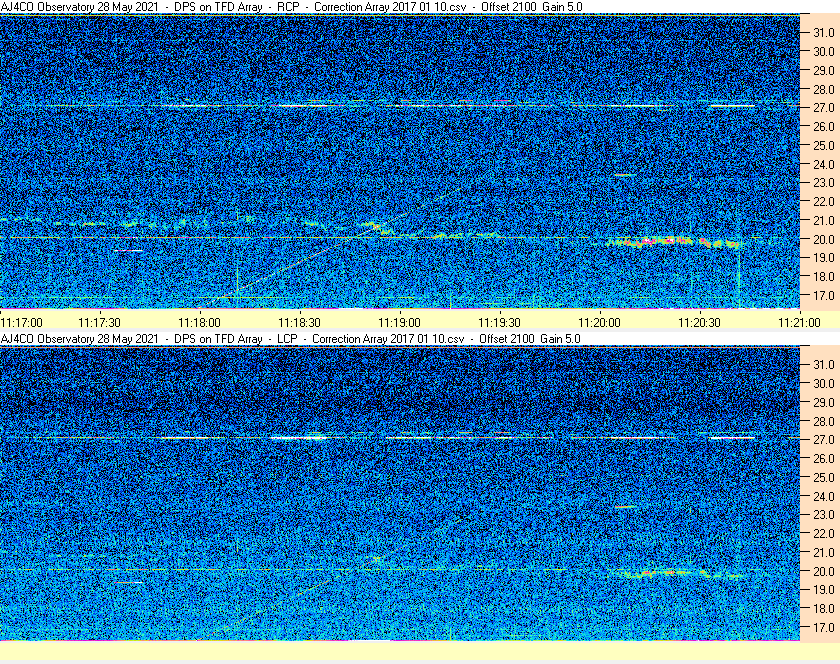Click 26.0 frequency label in LCP panel
The height and width of the screenshot is (664, 840).
(824, 458)
